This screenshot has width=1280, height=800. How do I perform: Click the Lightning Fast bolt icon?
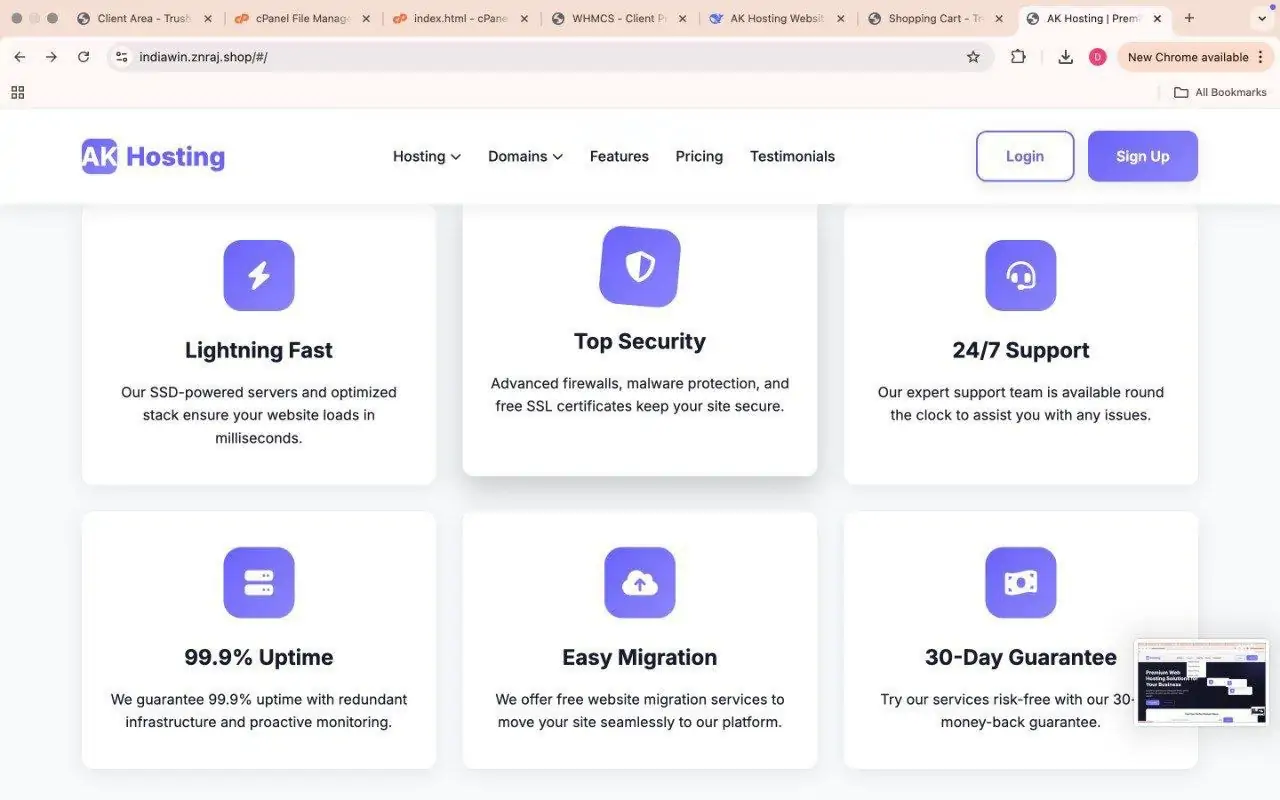click(x=259, y=275)
